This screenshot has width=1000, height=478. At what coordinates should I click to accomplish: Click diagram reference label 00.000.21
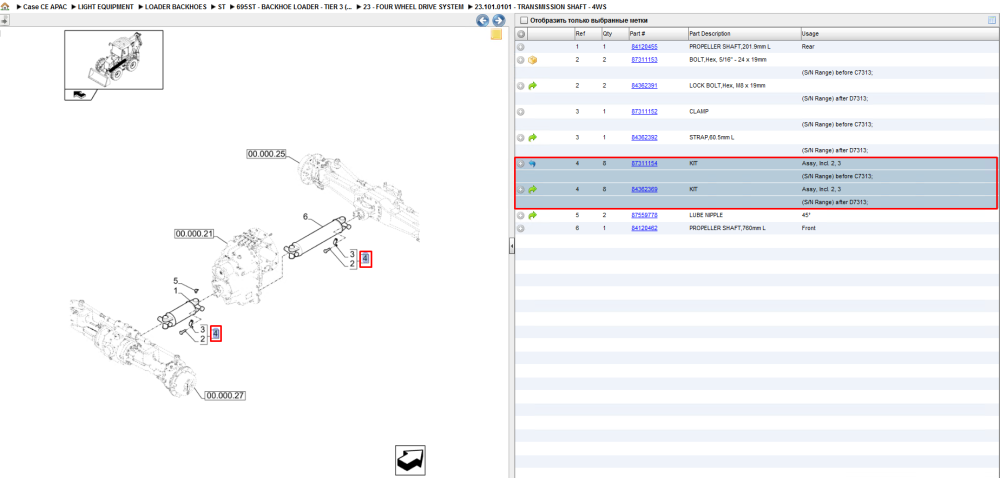(194, 235)
